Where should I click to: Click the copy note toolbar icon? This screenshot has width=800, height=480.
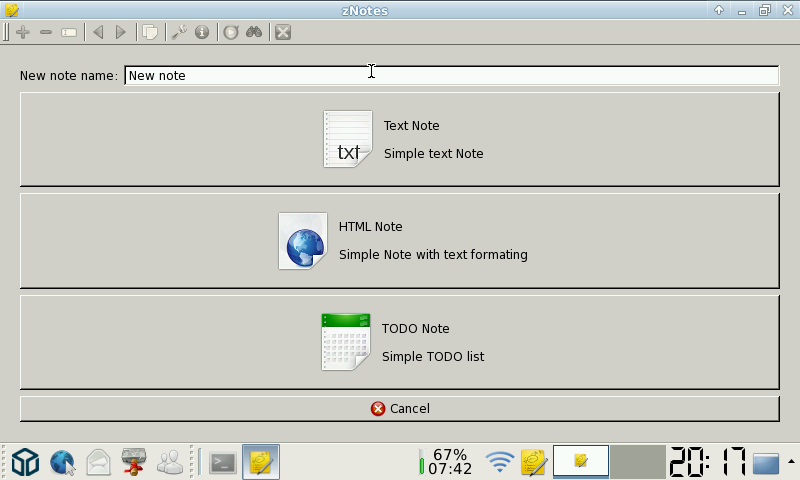pyautogui.click(x=150, y=32)
